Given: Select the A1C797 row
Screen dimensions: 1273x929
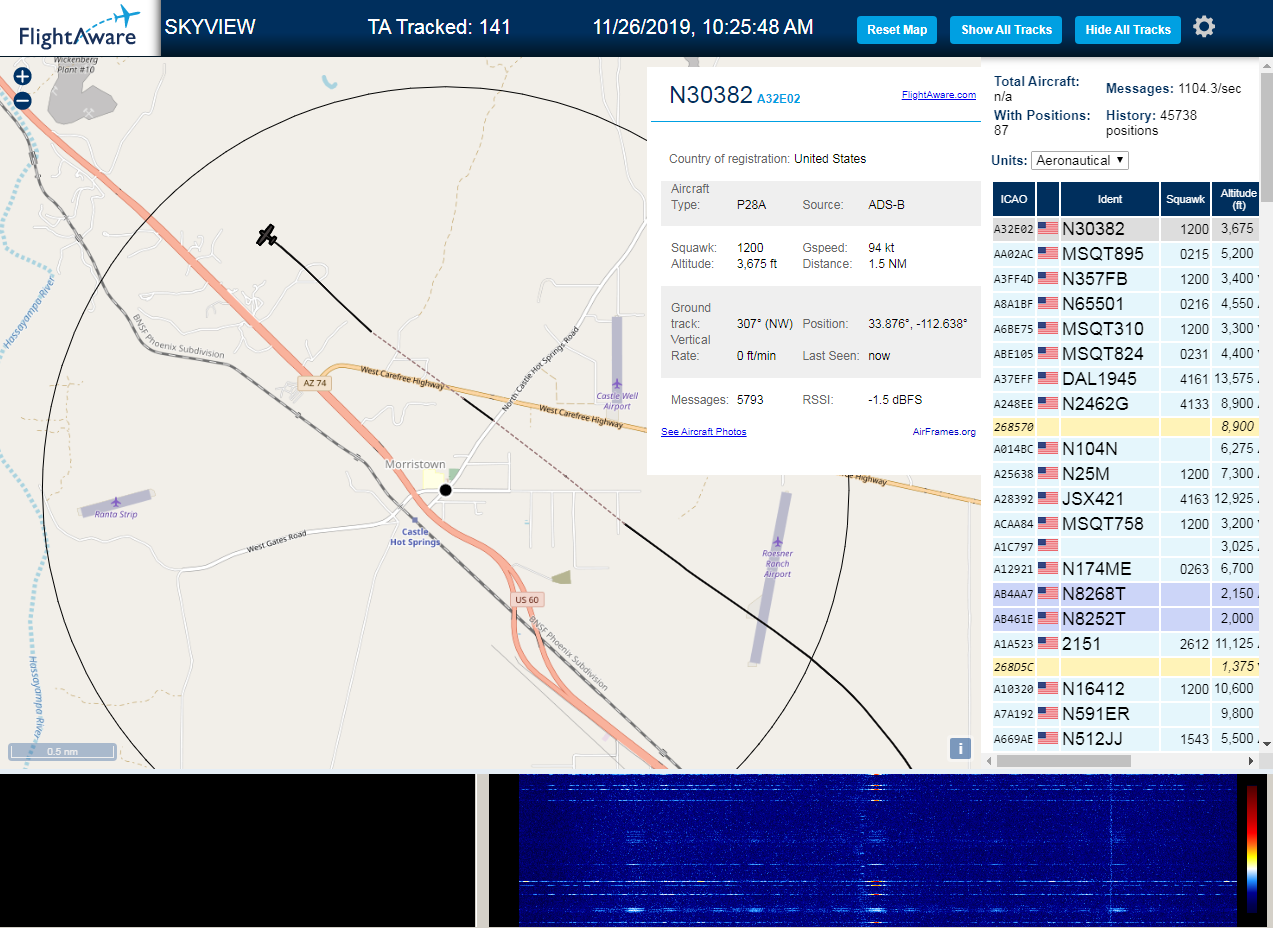Looking at the screenshot, I should pos(1126,547).
